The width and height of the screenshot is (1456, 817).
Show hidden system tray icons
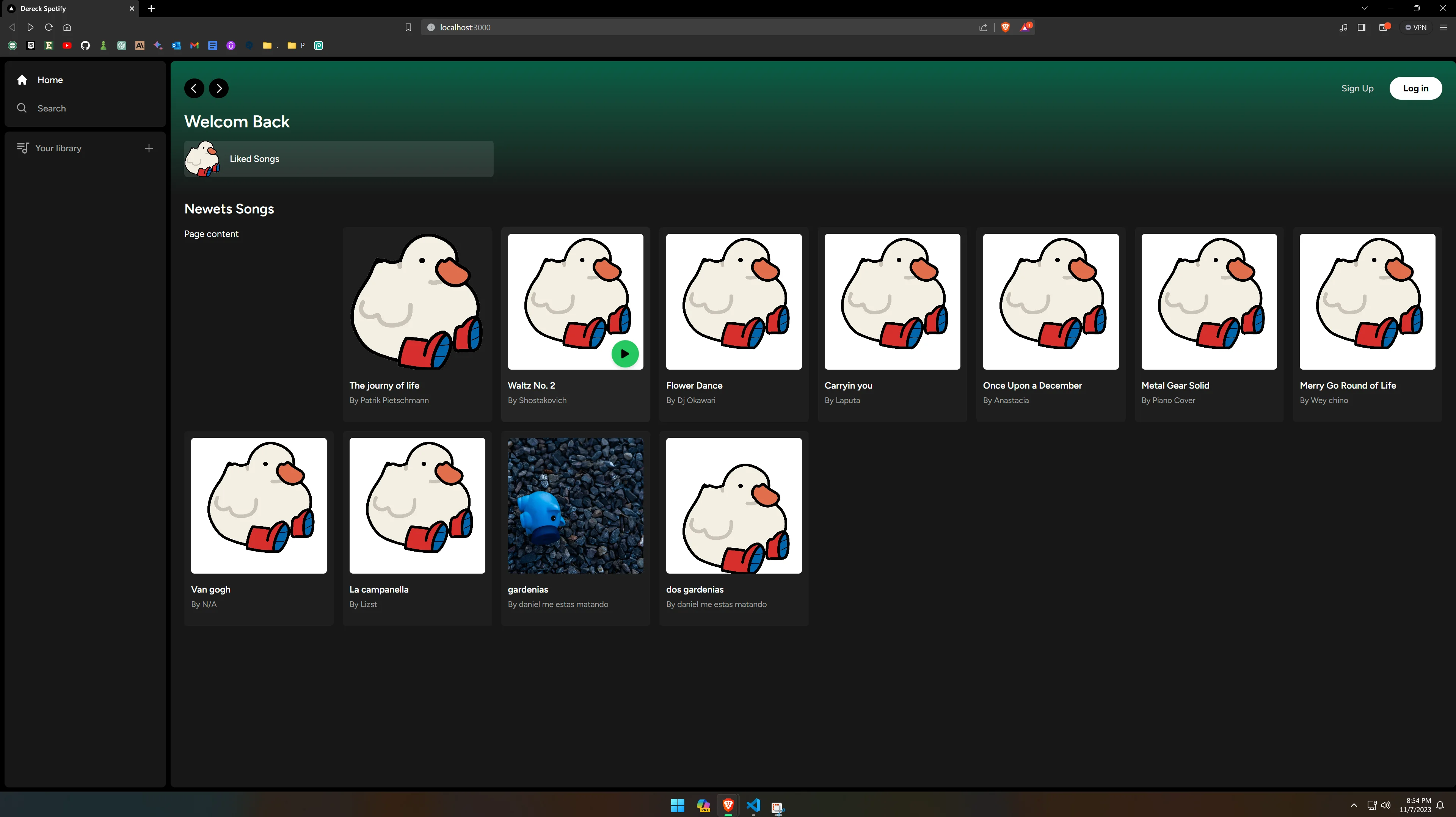click(1354, 805)
